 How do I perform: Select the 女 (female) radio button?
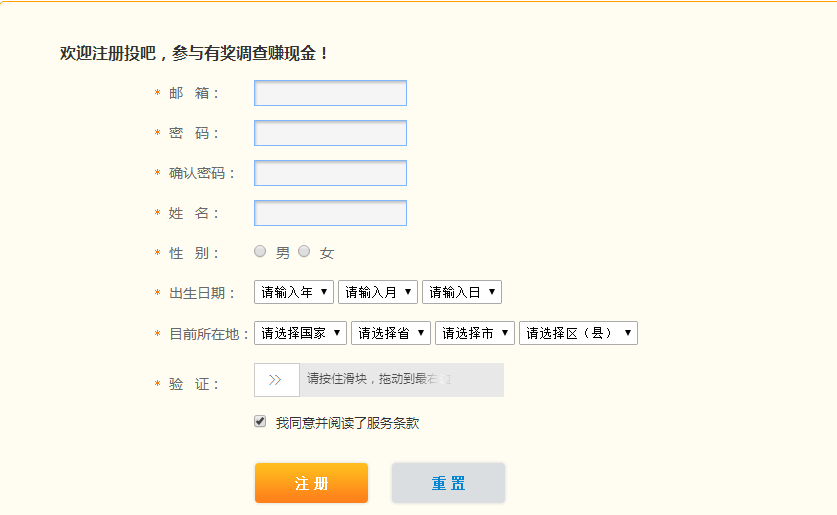point(304,252)
